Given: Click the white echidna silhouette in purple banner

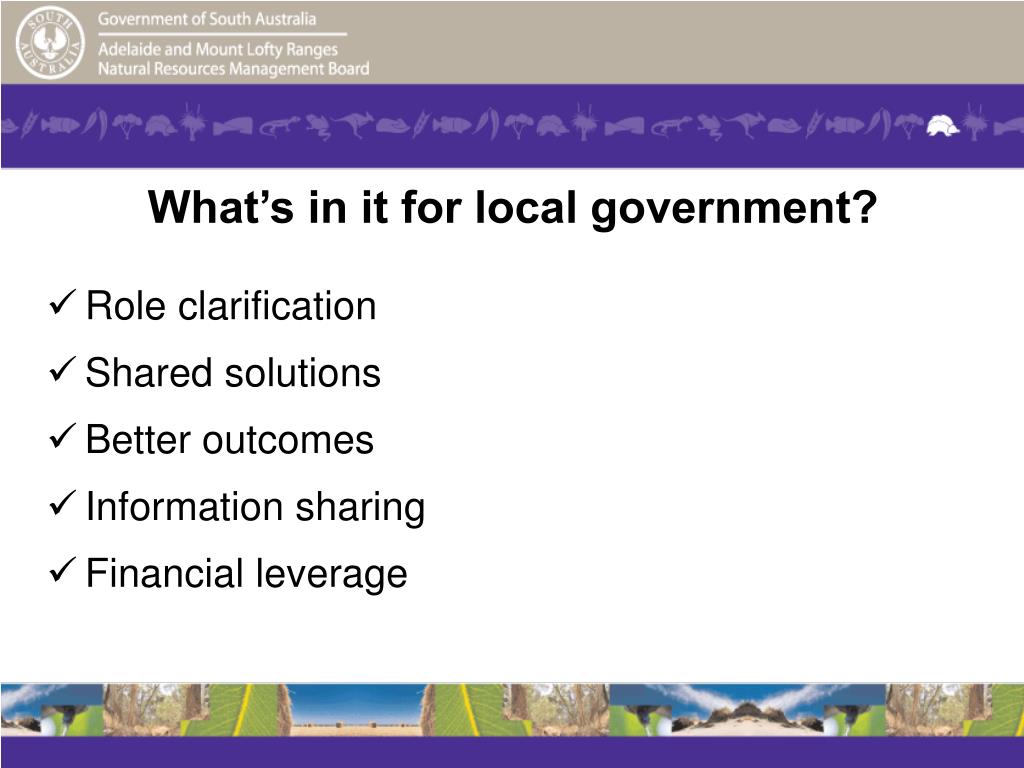Looking at the screenshot, I should (942, 124).
